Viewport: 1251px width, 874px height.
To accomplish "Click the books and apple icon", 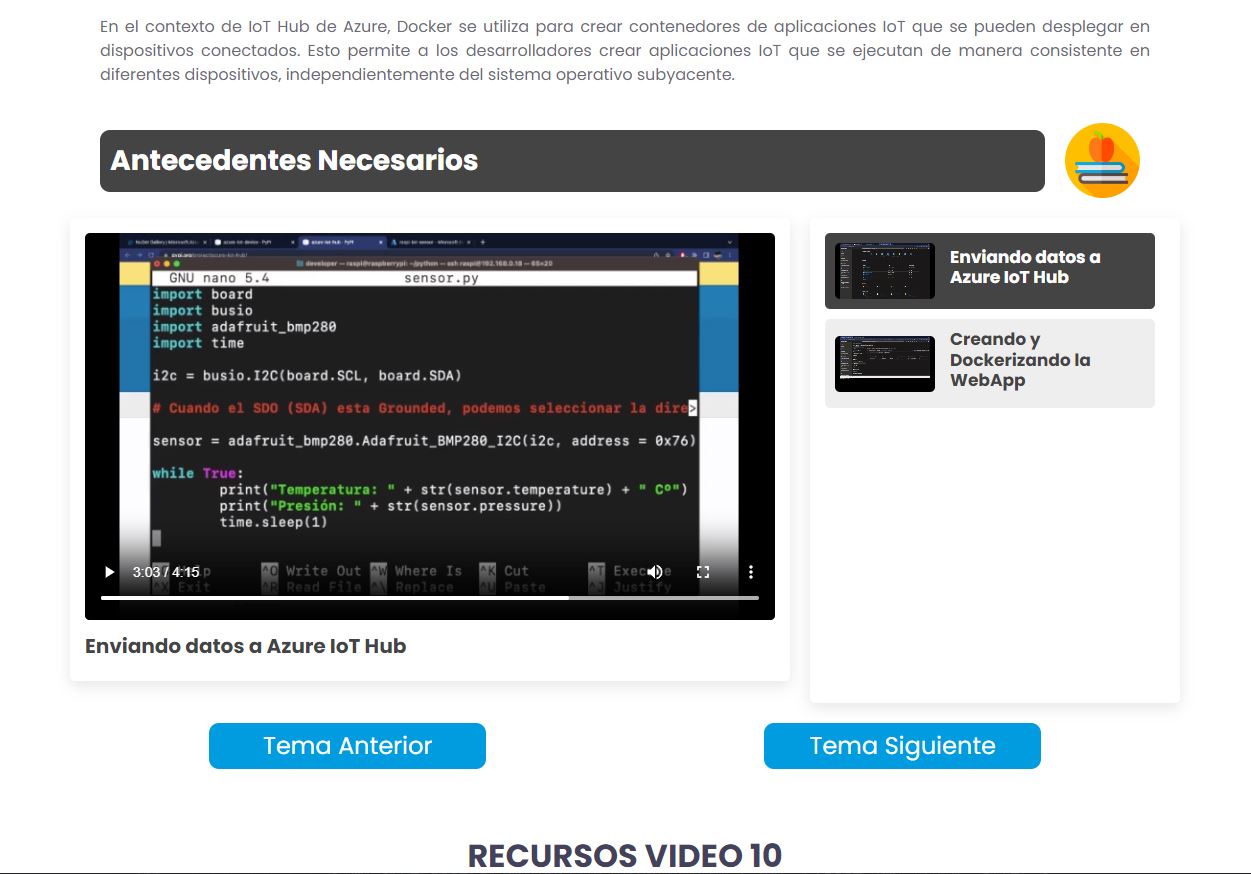I will [x=1102, y=161].
